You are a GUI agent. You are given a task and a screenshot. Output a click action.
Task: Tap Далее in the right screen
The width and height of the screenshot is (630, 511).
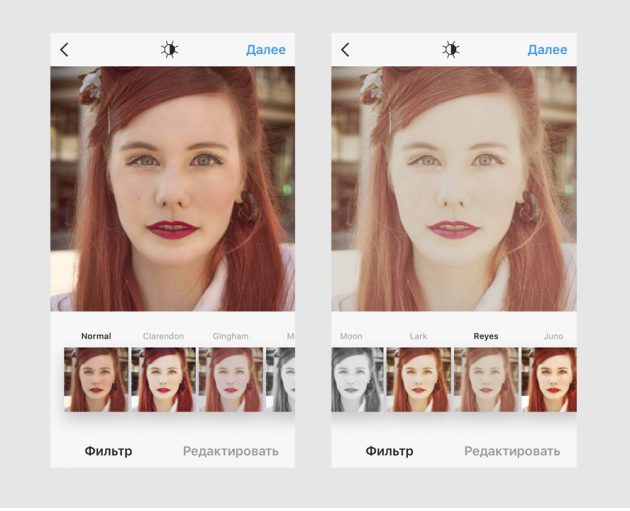(x=547, y=50)
